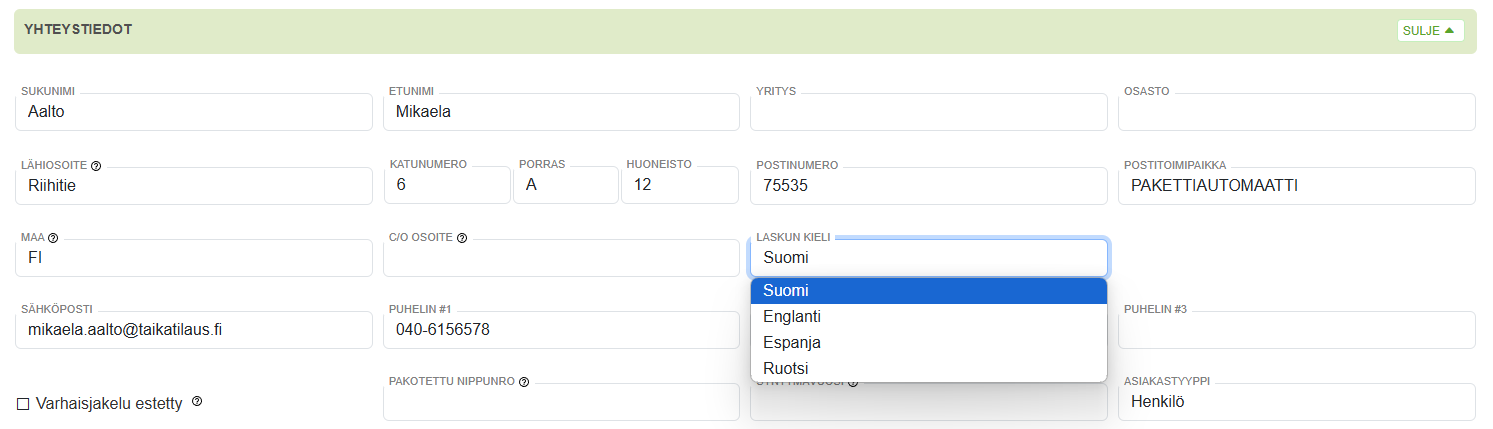Click the Maa field containing FI

194,258
